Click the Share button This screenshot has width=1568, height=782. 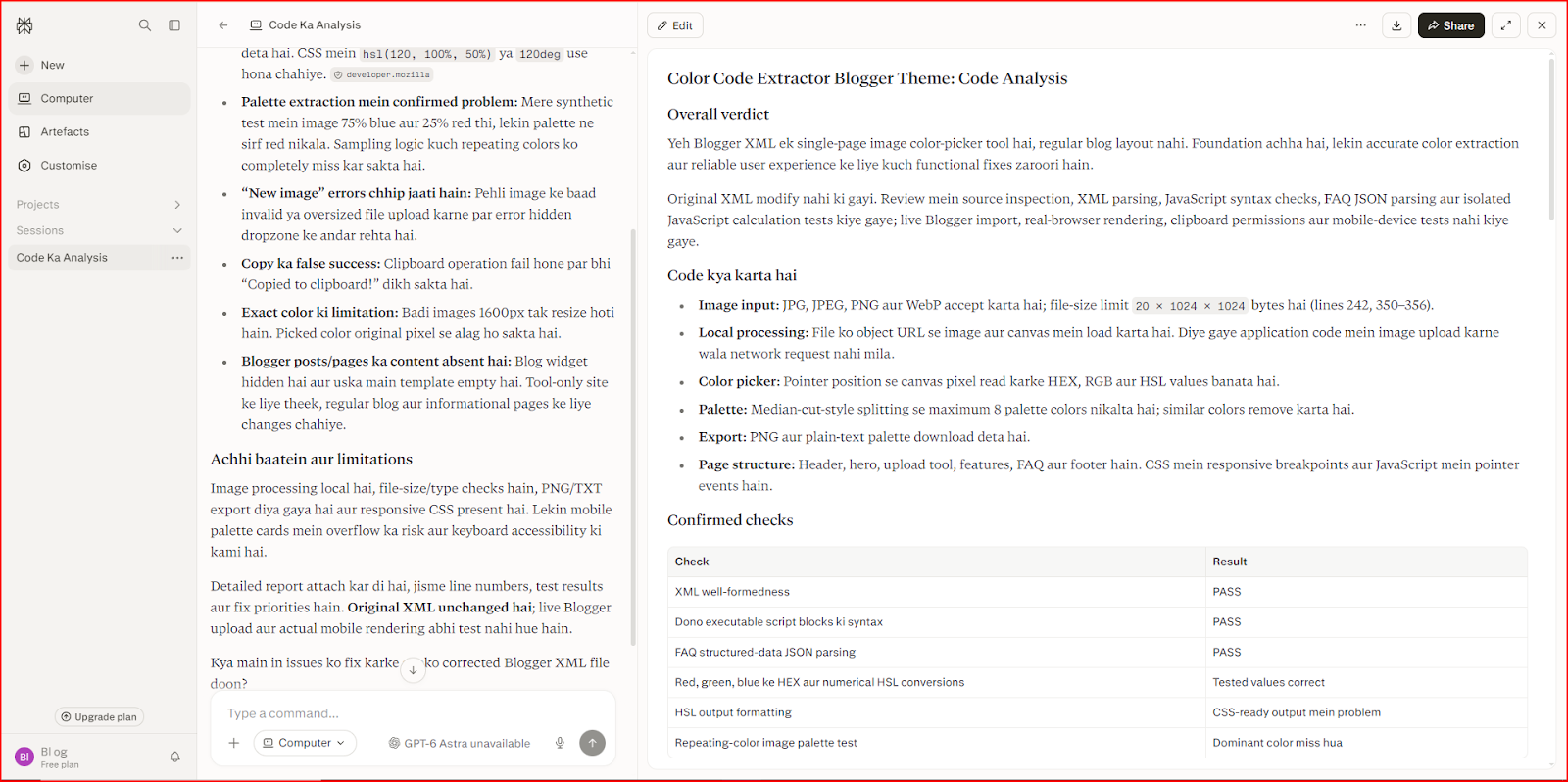point(1450,25)
